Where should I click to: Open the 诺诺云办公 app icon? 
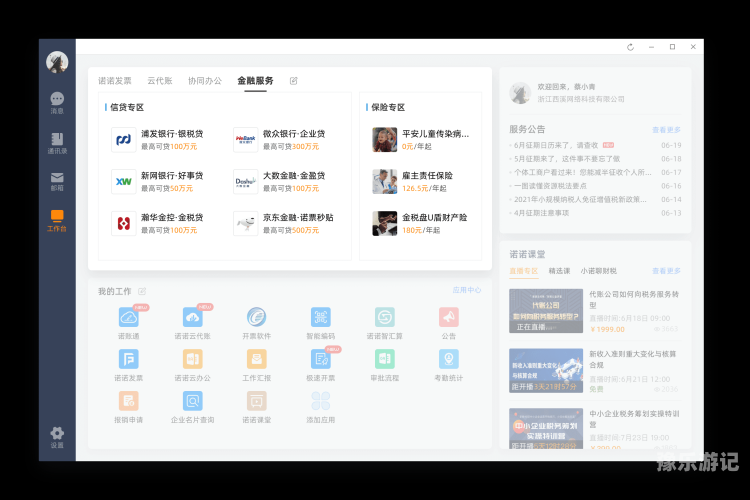[192, 359]
